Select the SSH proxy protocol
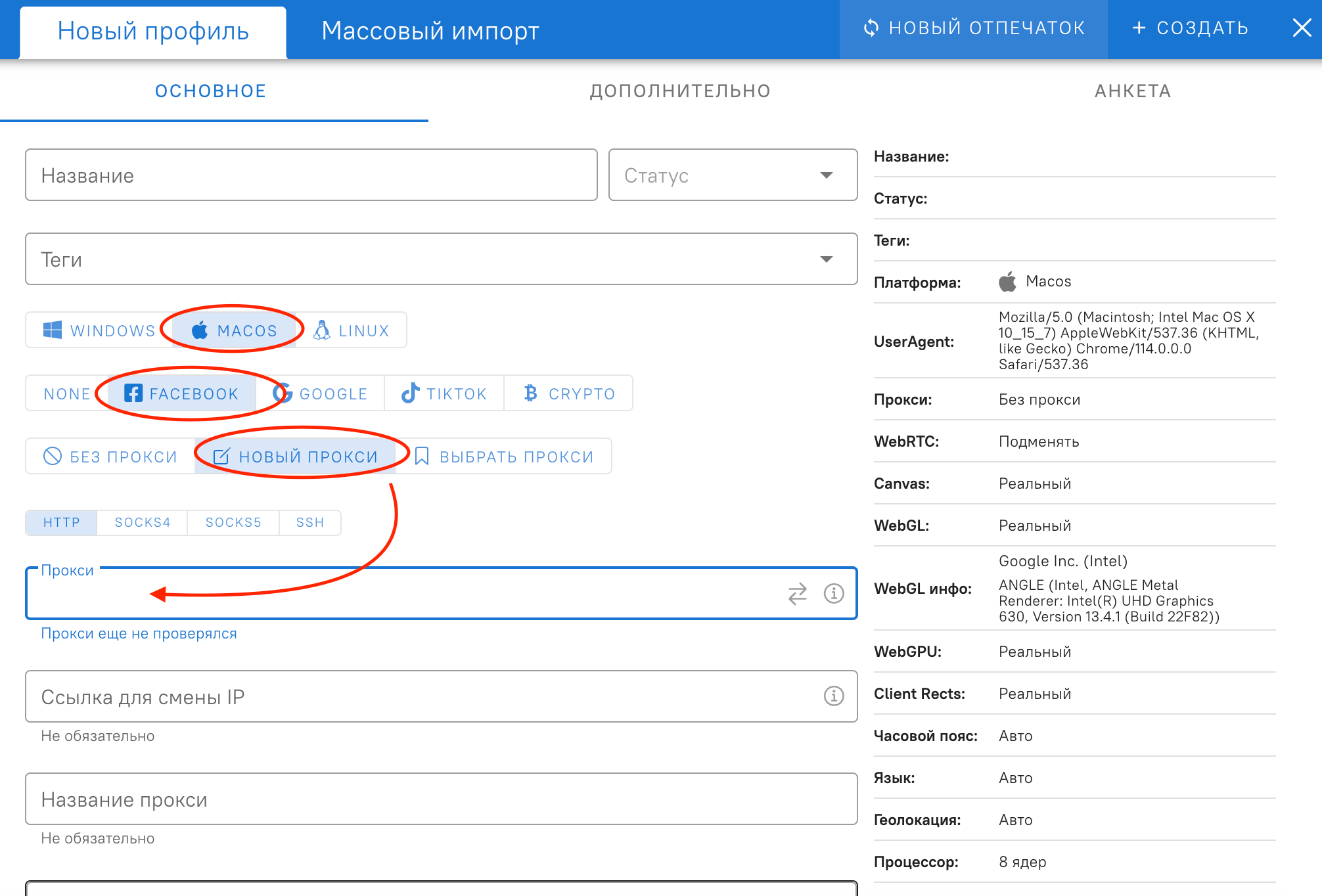 pos(310,522)
